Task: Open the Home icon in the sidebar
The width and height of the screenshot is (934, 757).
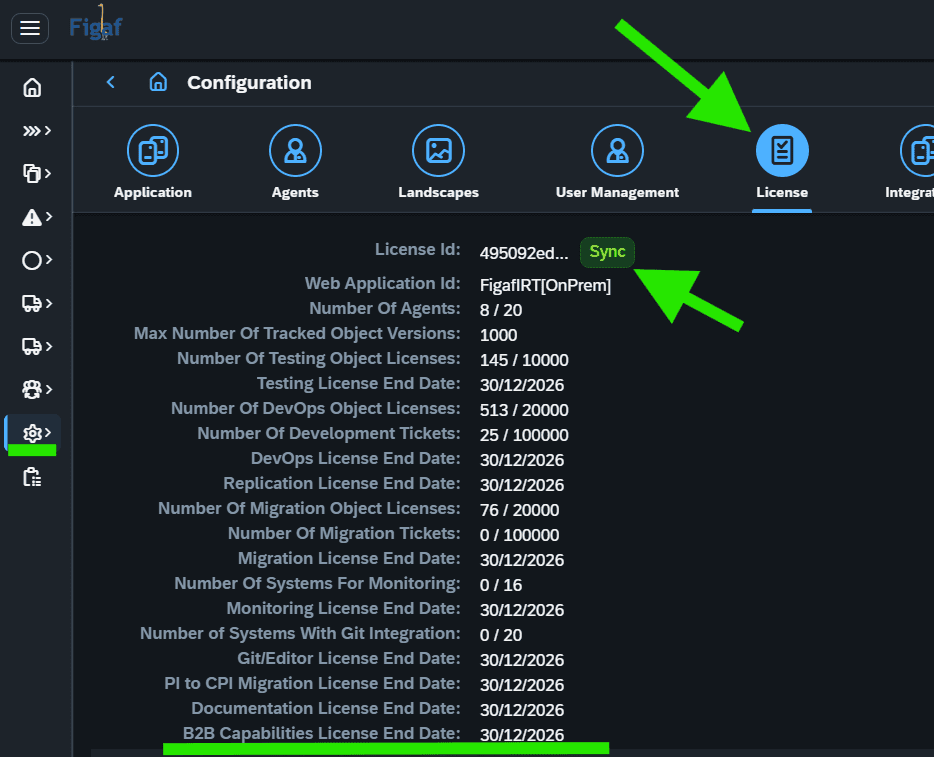Action: 32,88
